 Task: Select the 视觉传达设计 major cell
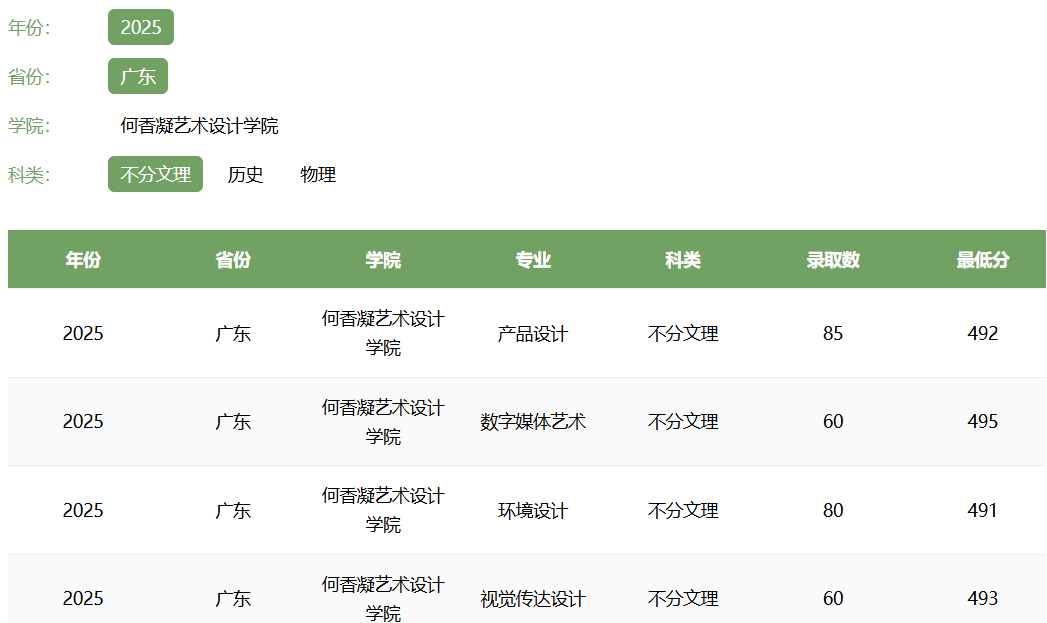point(533,598)
